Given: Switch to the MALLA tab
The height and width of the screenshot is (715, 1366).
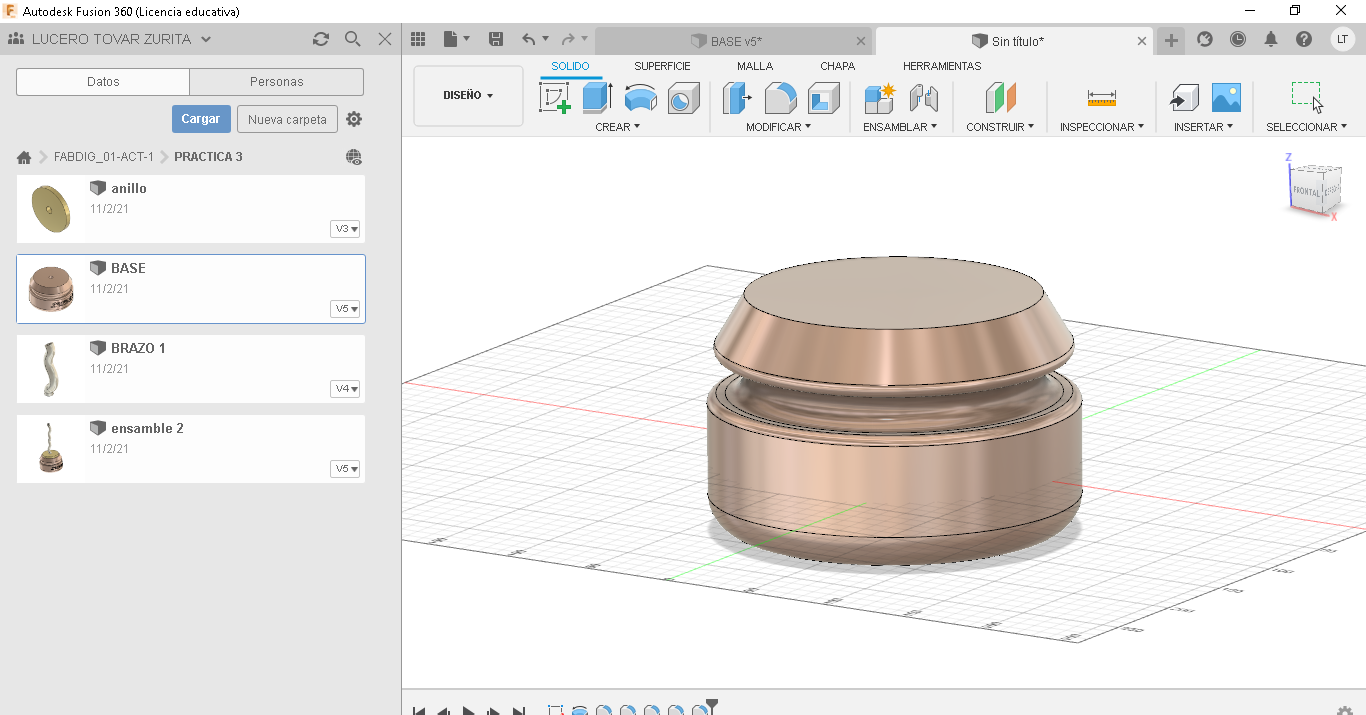Looking at the screenshot, I should (x=755, y=66).
